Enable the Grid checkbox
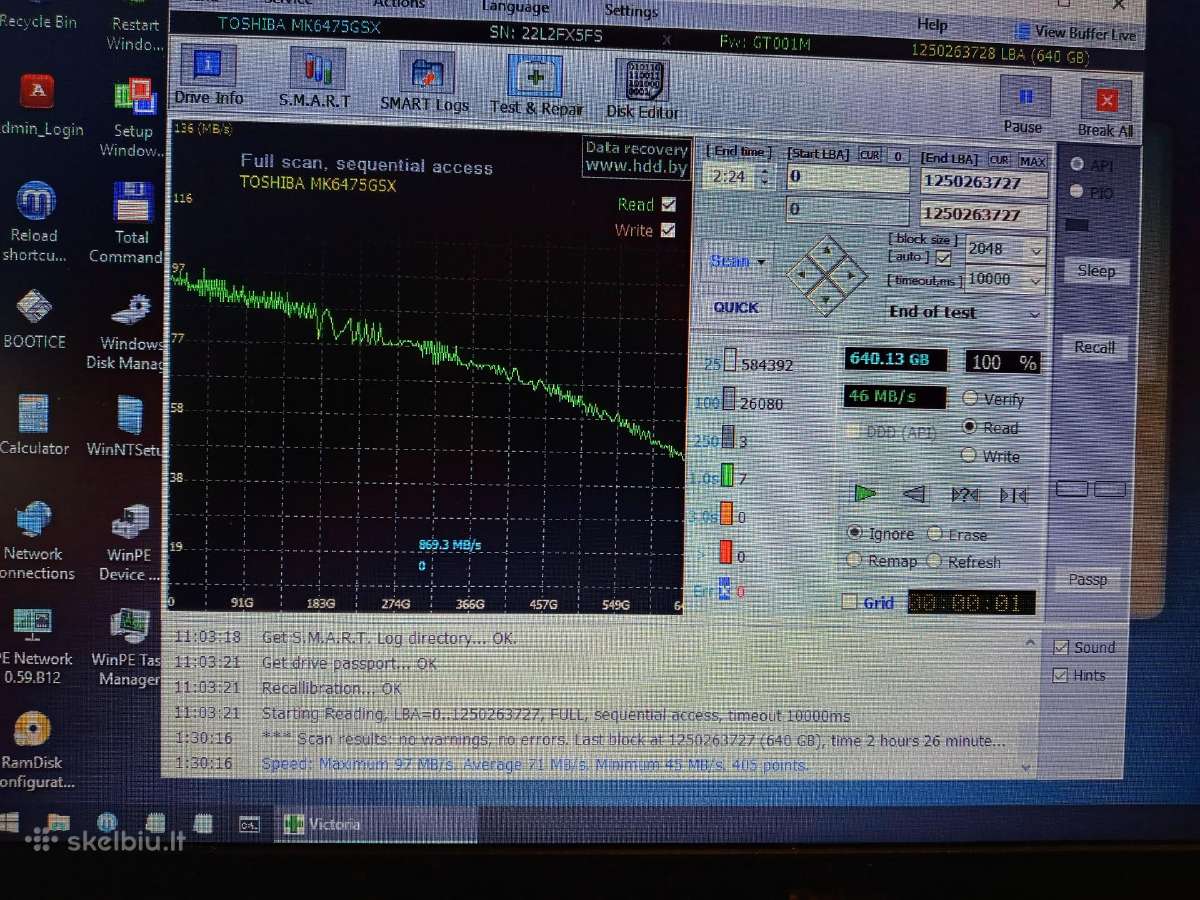Image resolution: width=1200 pixels, height=900 pixels. point(850,602)
